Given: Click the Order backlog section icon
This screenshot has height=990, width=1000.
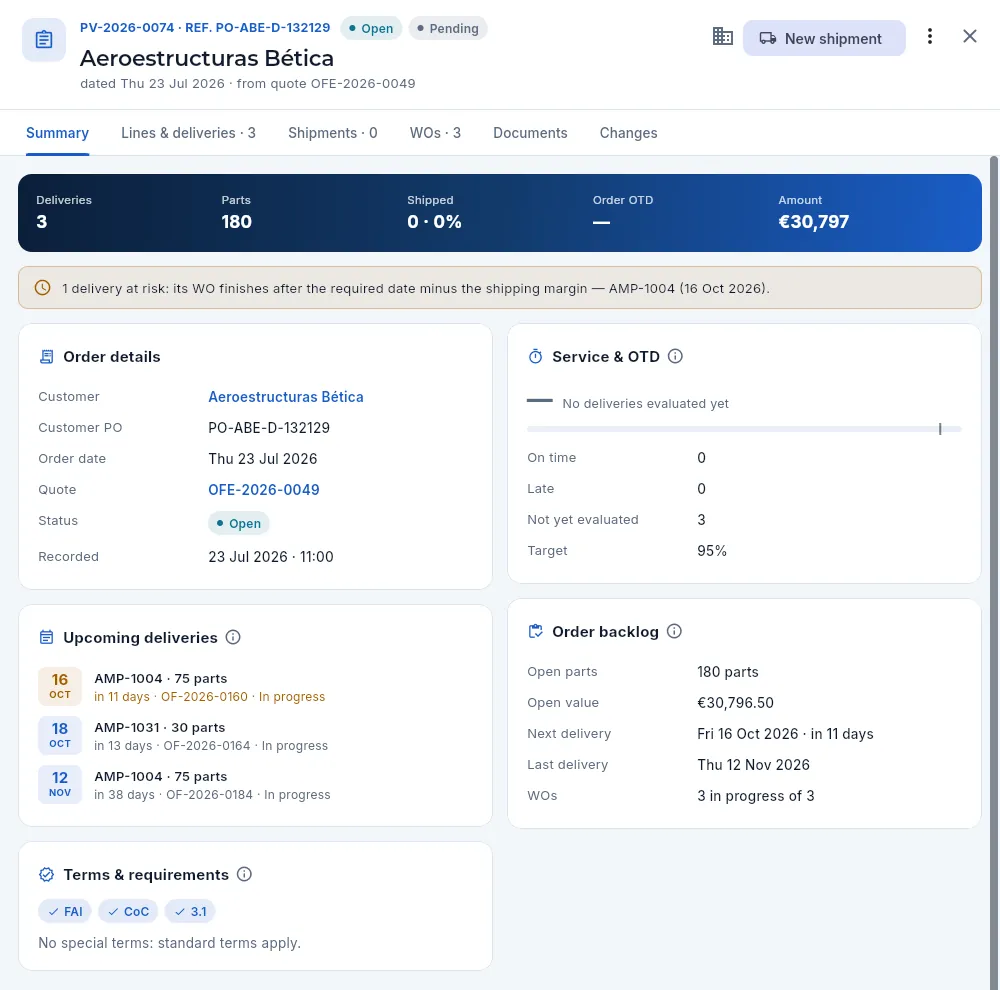Looking at the screenshot, I should point(536,632).
